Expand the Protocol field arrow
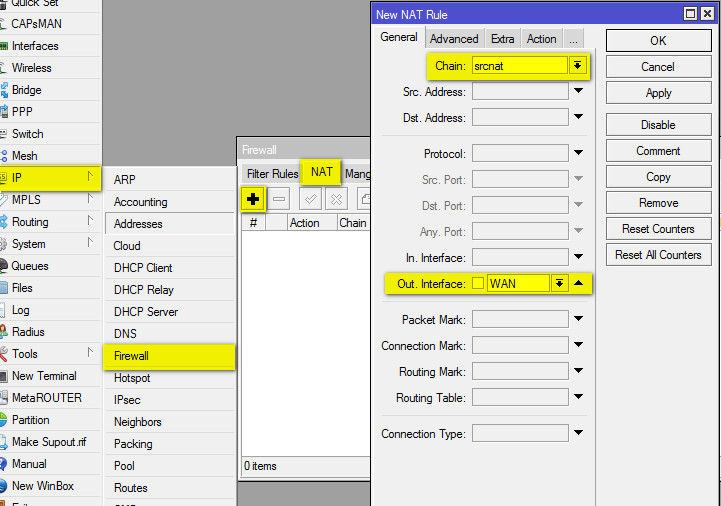Screen dimensions: 721x506 tap(578, 153)
